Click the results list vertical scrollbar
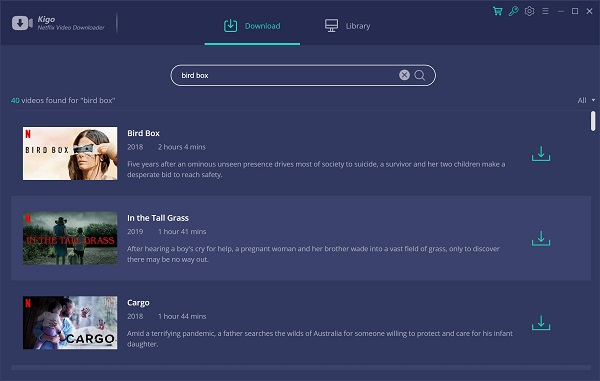 (593, 121)
